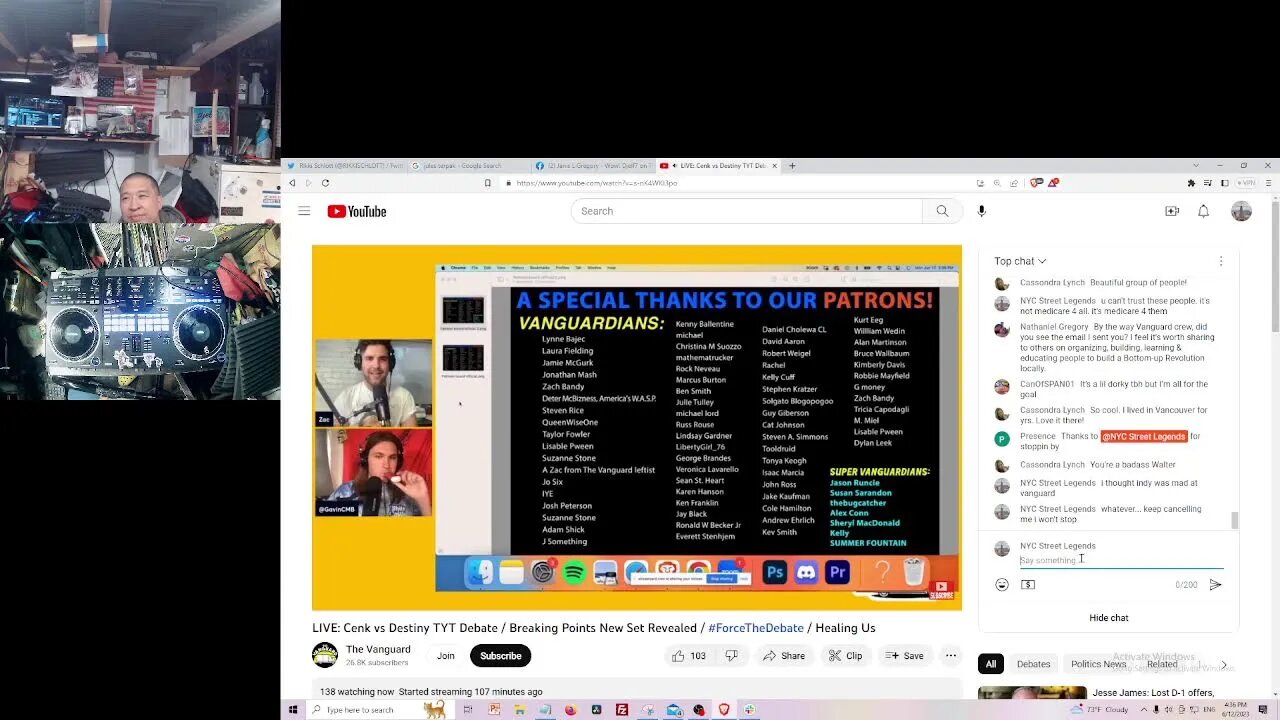
Task: Show more category chips with right chevron
Action: coord(1223,664)
